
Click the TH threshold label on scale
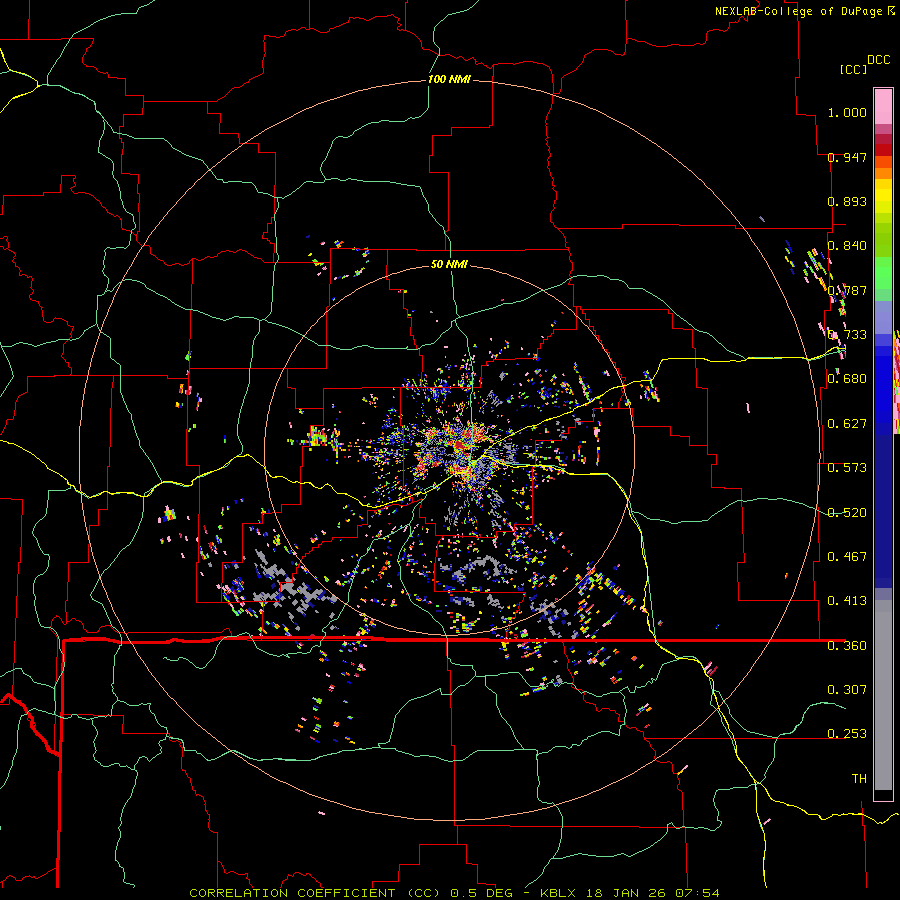pos(859,779)
